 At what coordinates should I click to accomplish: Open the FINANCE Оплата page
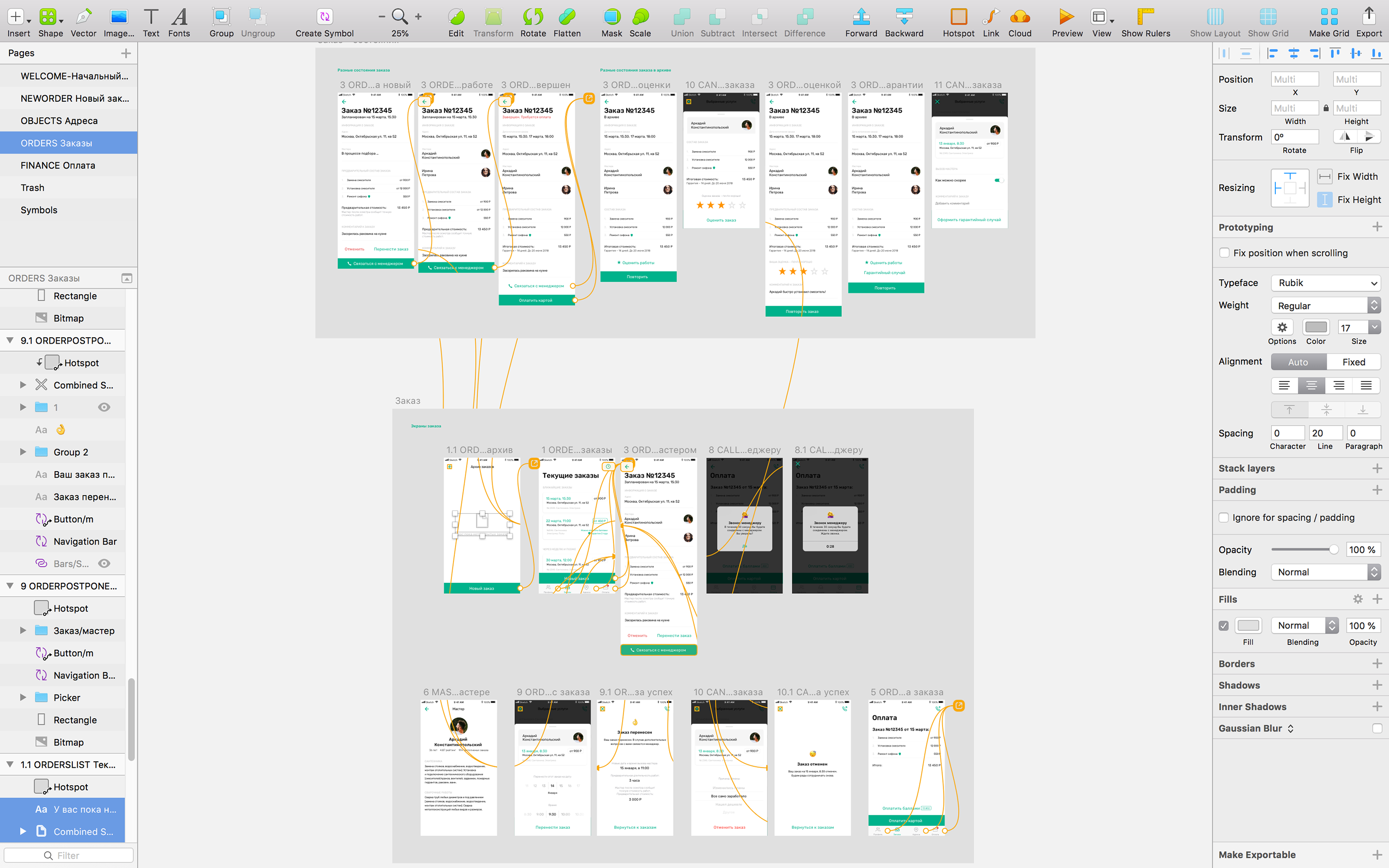58,165
